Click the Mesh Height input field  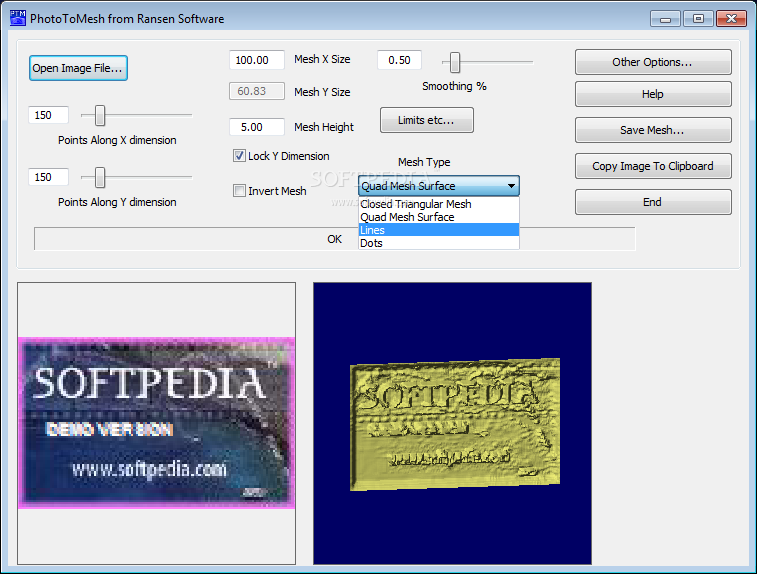(x=257, y=127)
